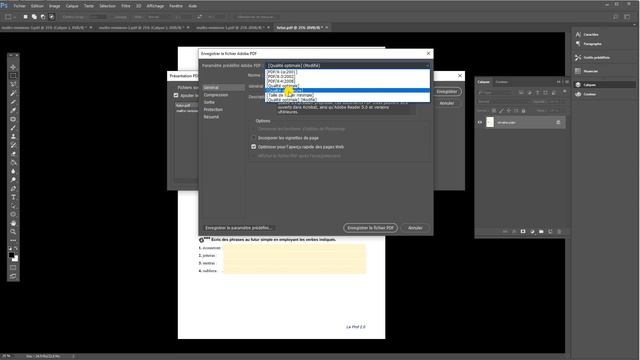The height and width of the screenshot is (360, 640).
Task: Select the Spot Healing Brush tool
Action: pyautogui.click(x=13, y=119)
